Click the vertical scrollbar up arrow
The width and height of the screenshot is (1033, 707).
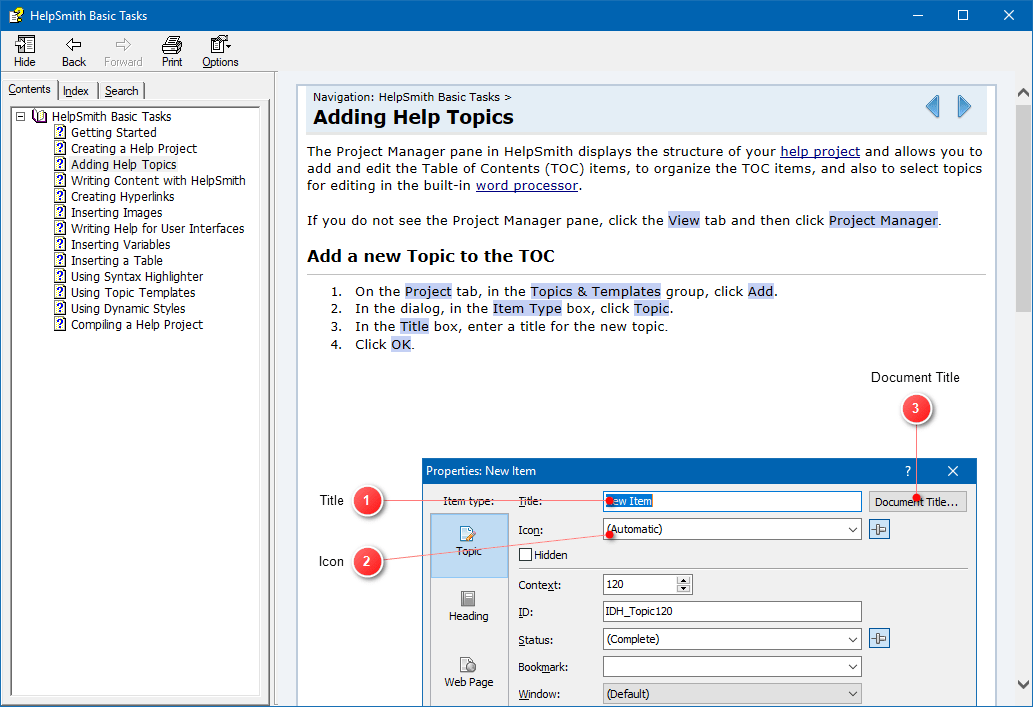pyautogui.click(x=1023, y=93)
